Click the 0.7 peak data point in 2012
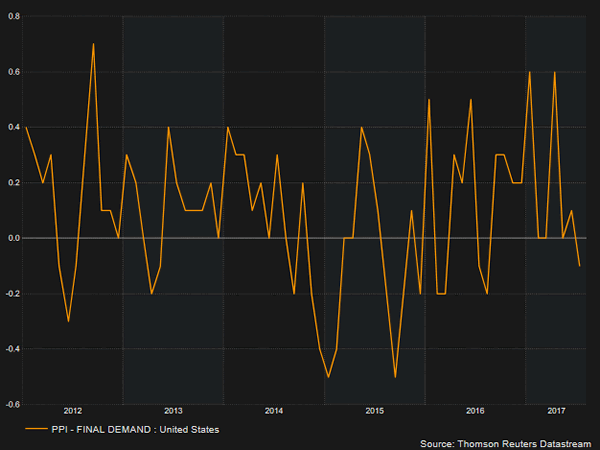Viewport: 600px width, 450px height. [93, 44]
